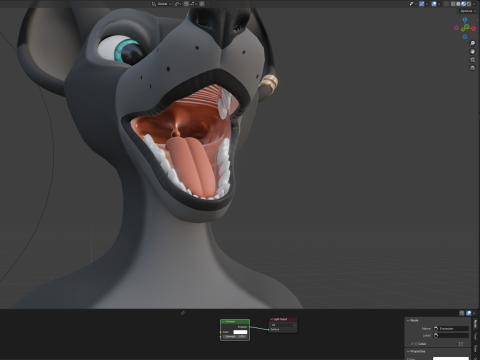Open the Options dropdown in viewport

pos(468,11)
